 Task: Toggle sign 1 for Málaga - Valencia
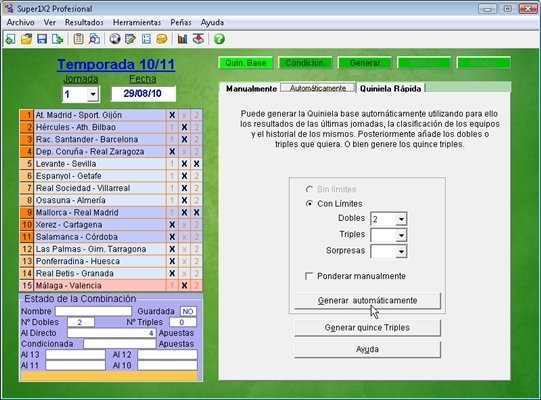pyautogui.click(x=172, y=286)
